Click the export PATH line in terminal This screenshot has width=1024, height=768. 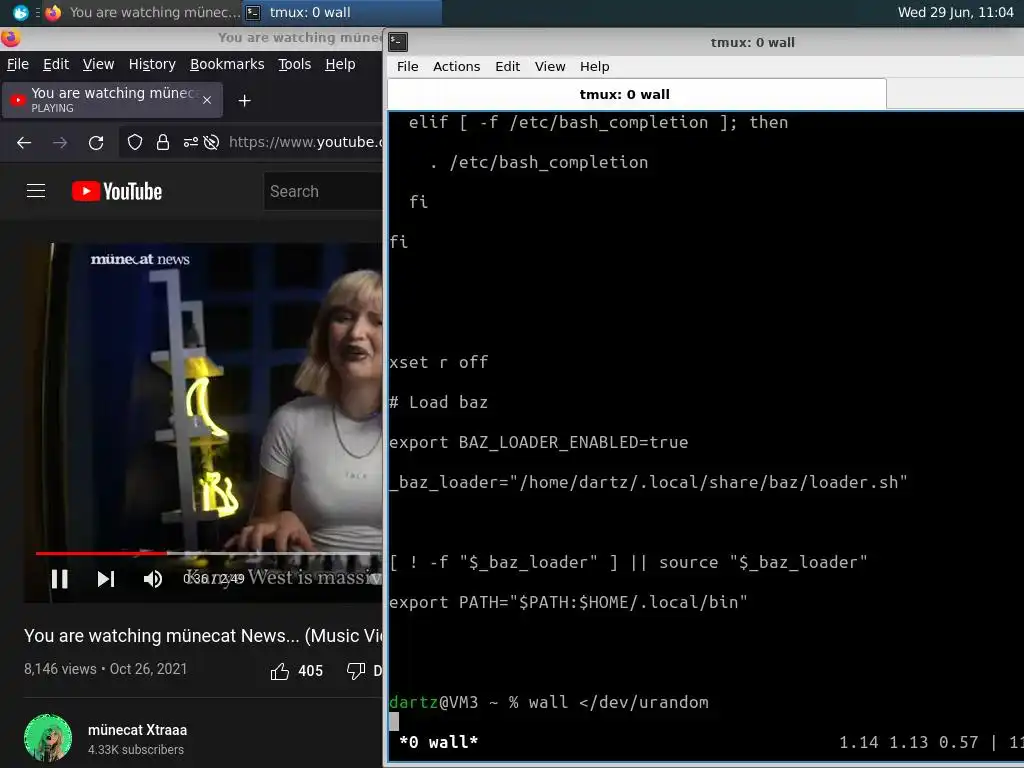coord(568,602)
